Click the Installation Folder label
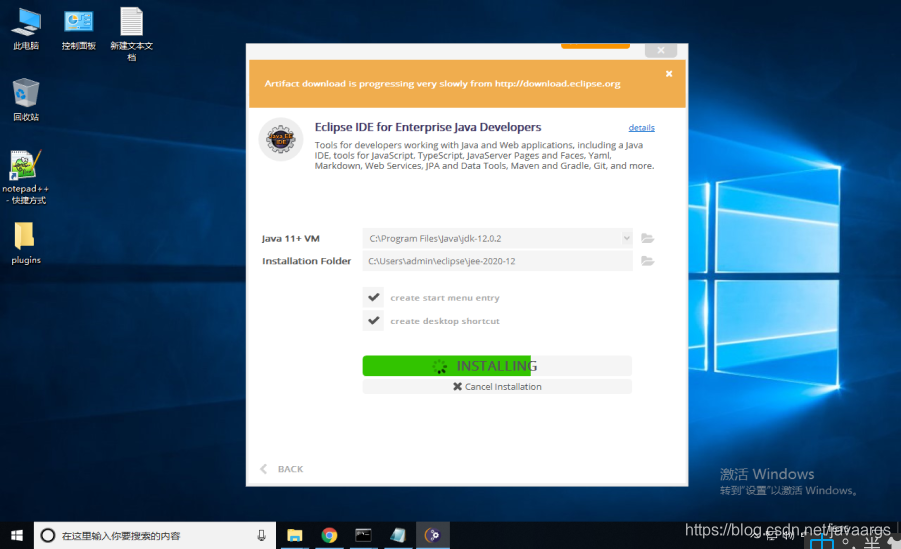Screen dimensions: 901x549 (306, 261)
